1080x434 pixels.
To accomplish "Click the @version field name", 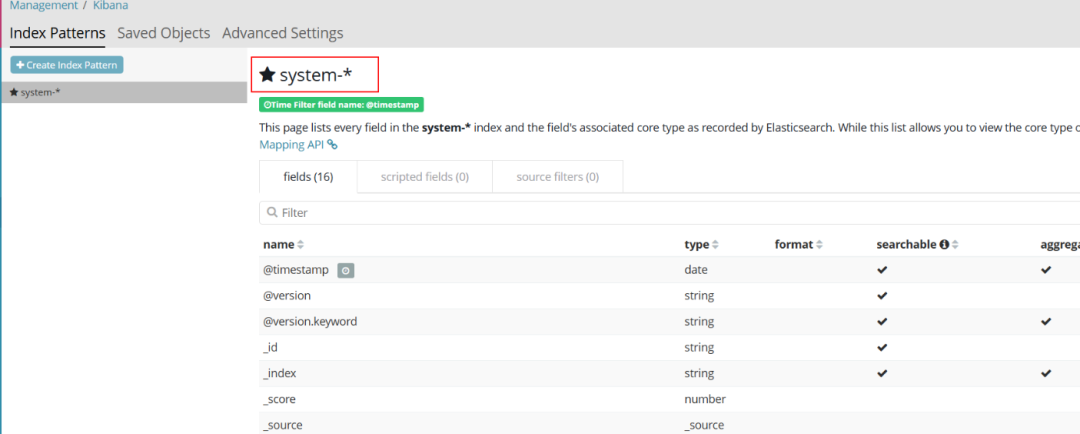I will point(287,296).
